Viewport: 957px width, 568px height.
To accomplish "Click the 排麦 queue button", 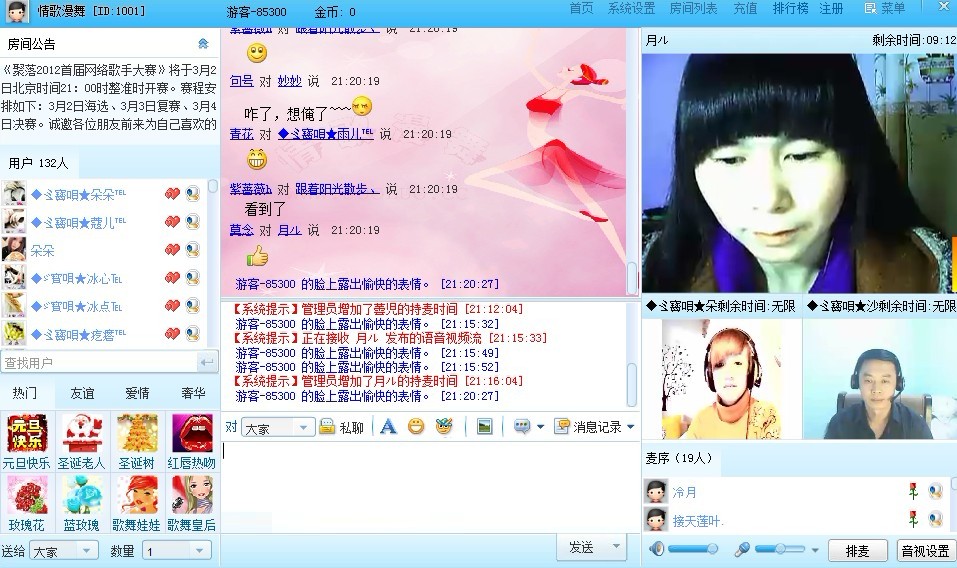I will coord(858,551).
